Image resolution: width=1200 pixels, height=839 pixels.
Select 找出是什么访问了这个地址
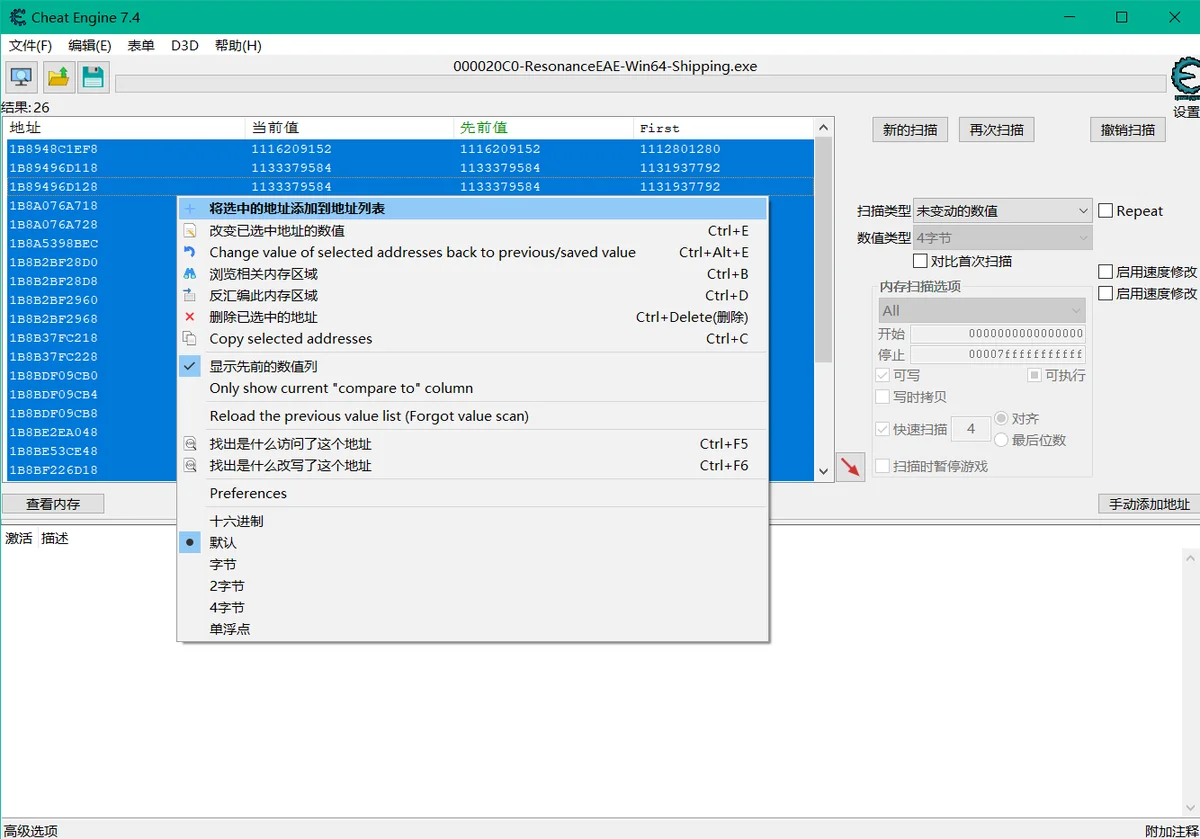[472, 444]
